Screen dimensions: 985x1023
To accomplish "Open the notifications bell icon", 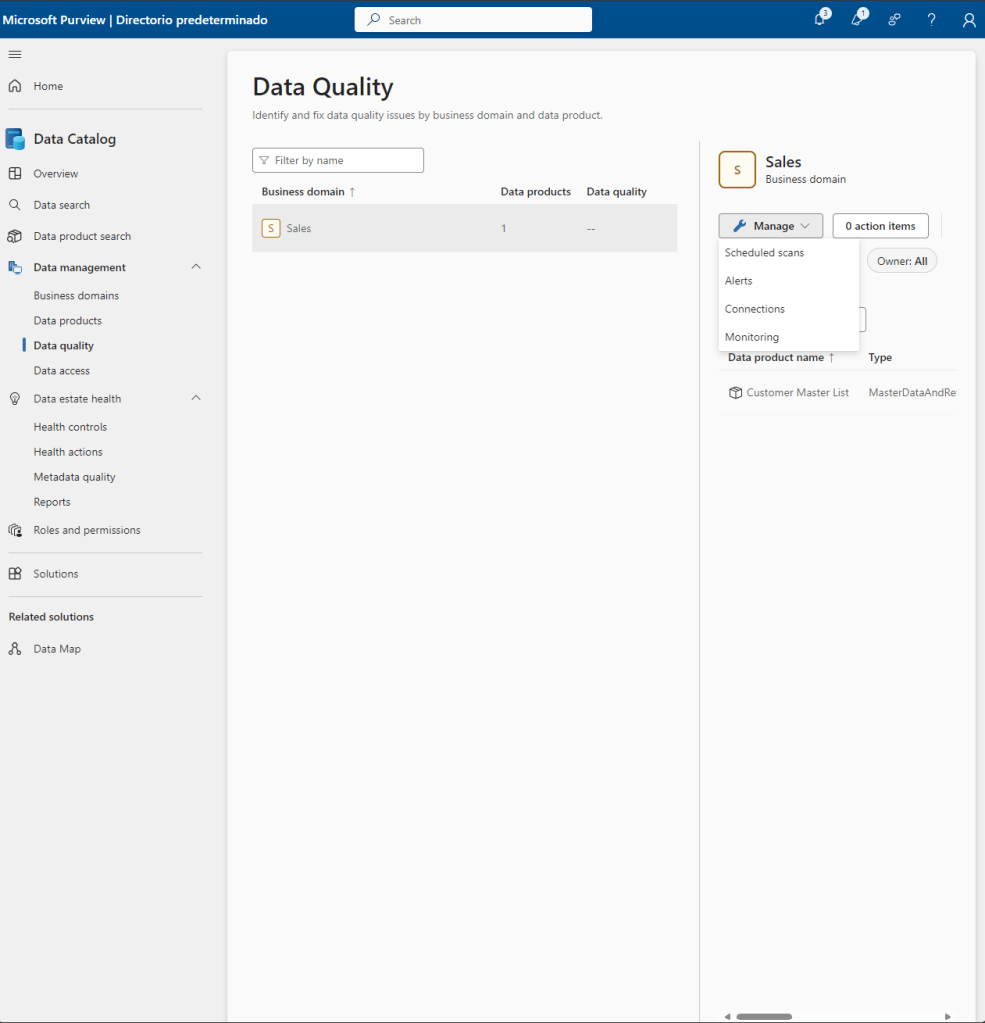I will tap(820, 20).
